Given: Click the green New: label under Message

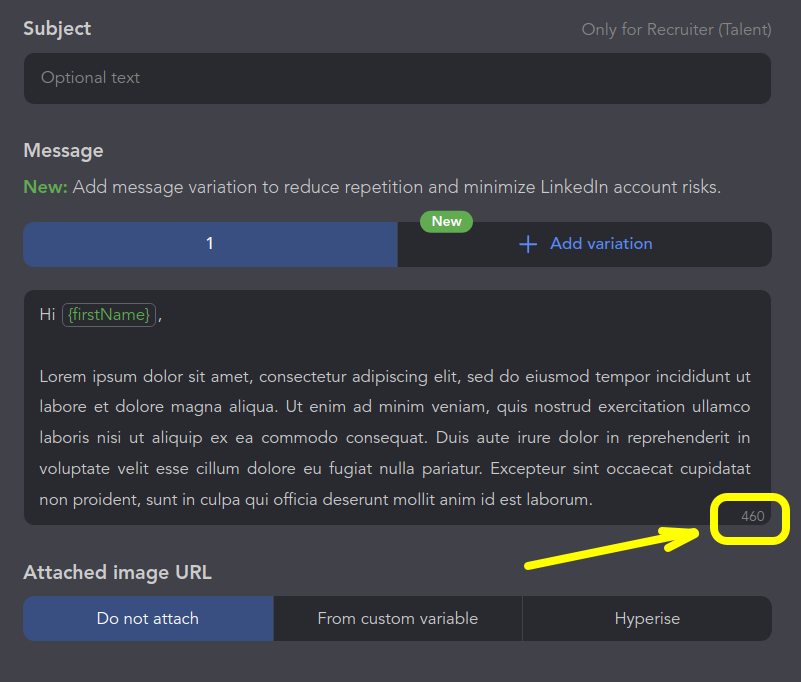Looking at the screenshot, I should 45,187.
